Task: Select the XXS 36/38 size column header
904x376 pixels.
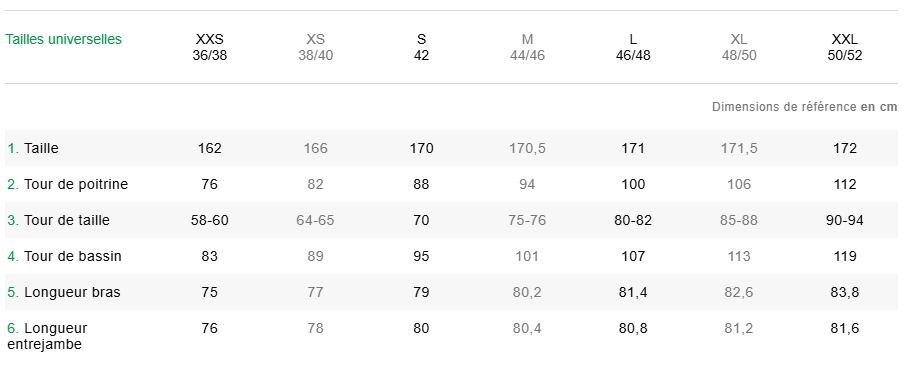Action: coord(210,47)
